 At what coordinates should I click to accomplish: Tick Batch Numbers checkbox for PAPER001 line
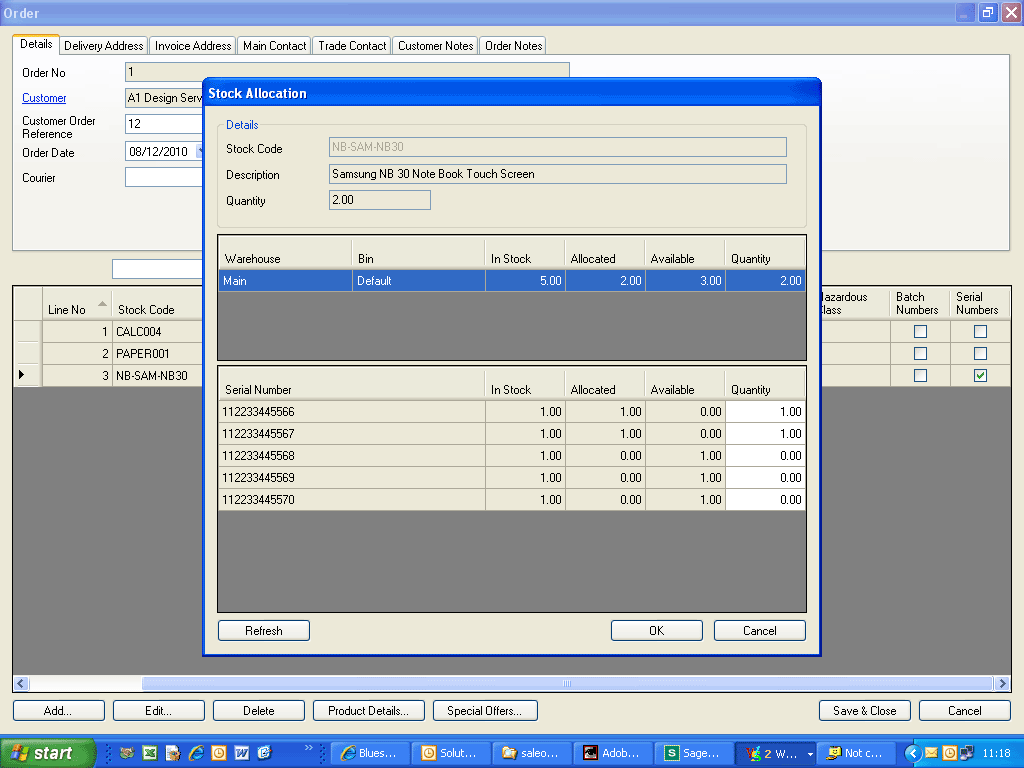[x=920, y=353]
